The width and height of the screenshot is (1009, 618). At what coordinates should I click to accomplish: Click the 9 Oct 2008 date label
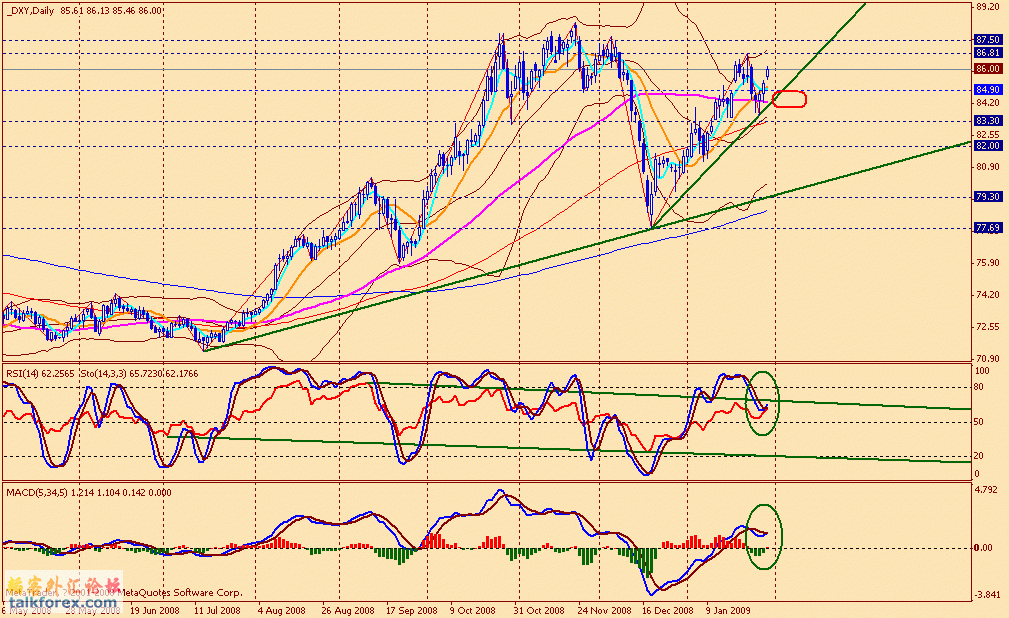pyautogui.click(x=473, y=610)
